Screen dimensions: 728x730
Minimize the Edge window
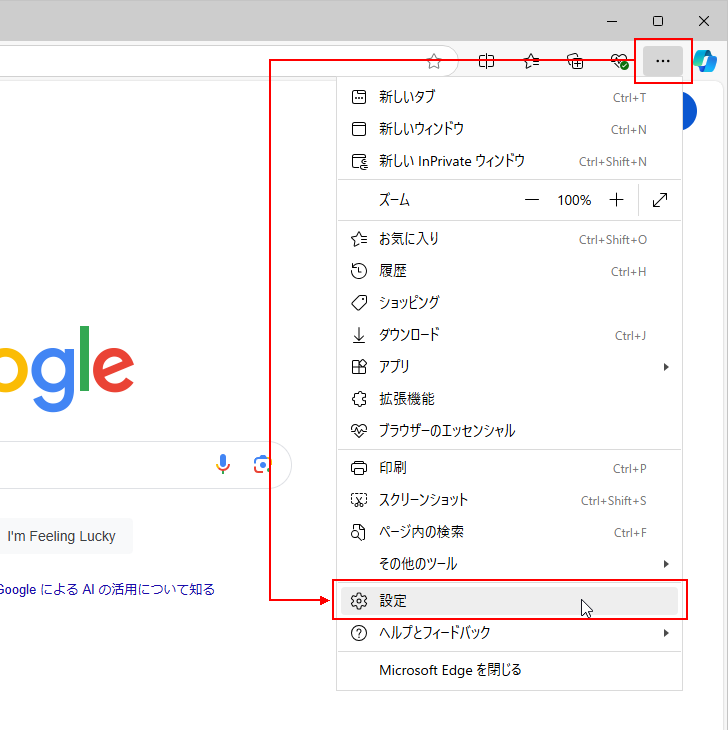click(612, 21)
